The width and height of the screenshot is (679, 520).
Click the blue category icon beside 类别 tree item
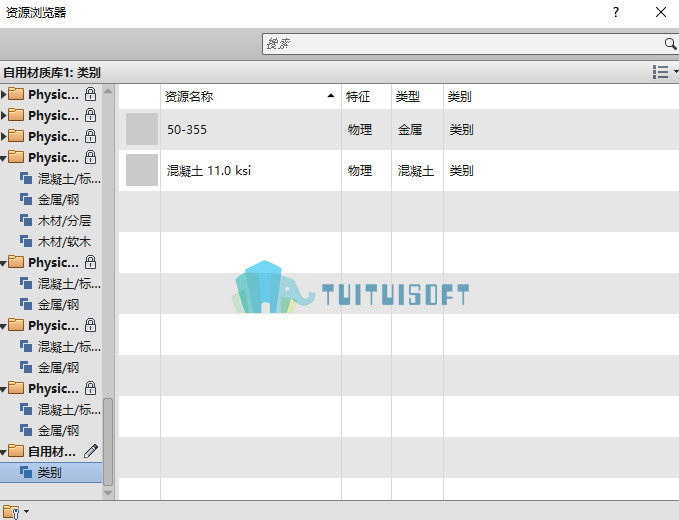(x=26, y=472)
